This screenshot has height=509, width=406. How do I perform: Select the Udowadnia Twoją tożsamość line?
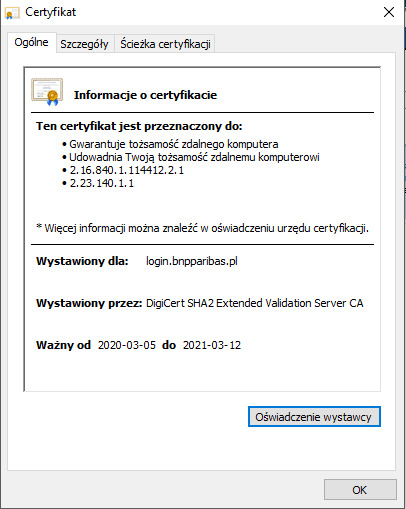click(194, 157)
